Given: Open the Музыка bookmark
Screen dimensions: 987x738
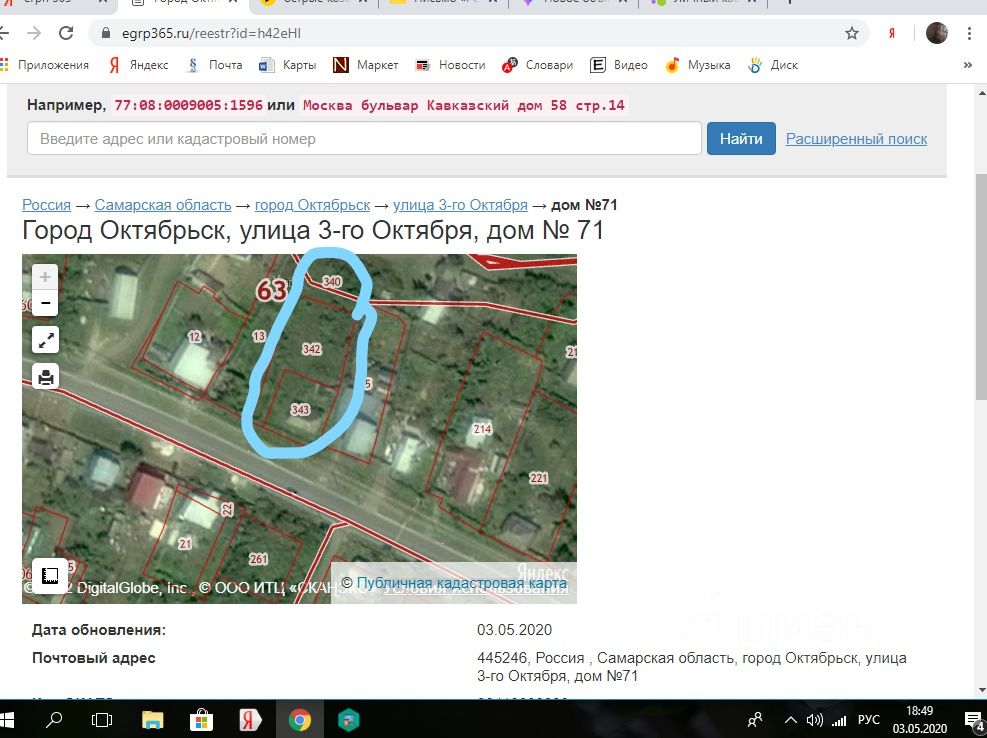Looking at the screenshot, I should [698, 65].
